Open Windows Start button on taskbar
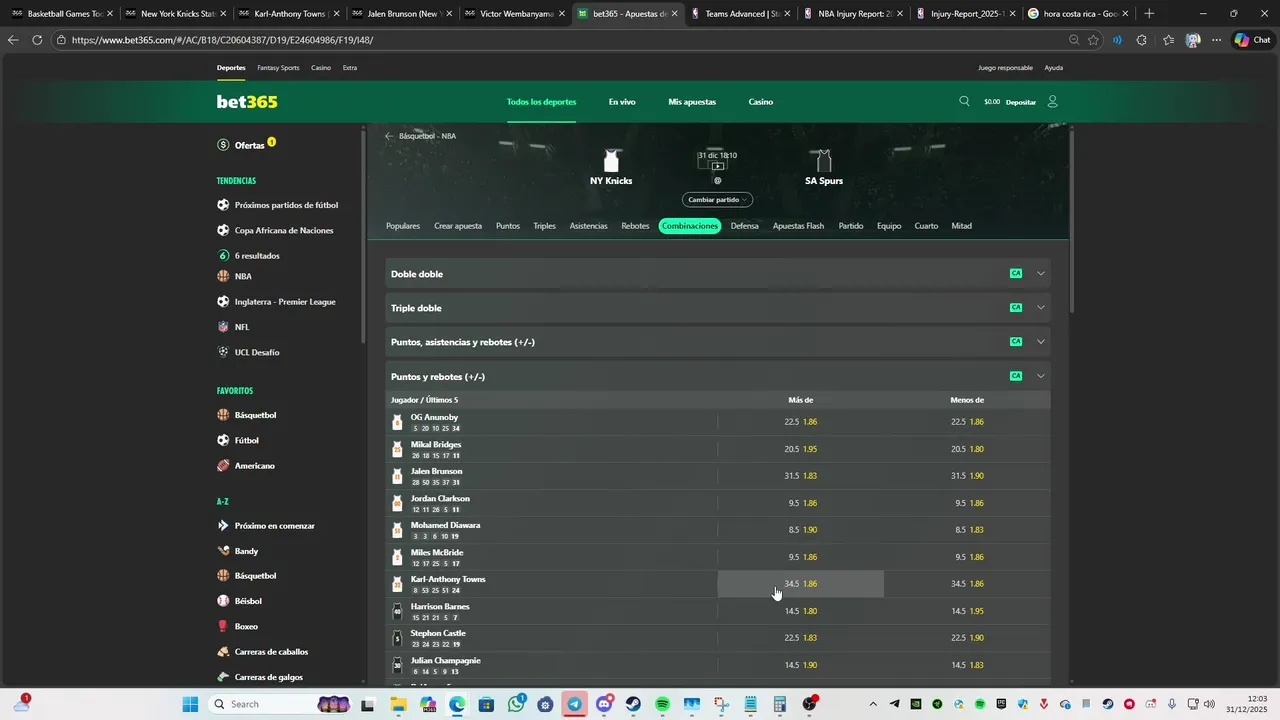The width and height of the screenshot is (1280, 720). 190,704
